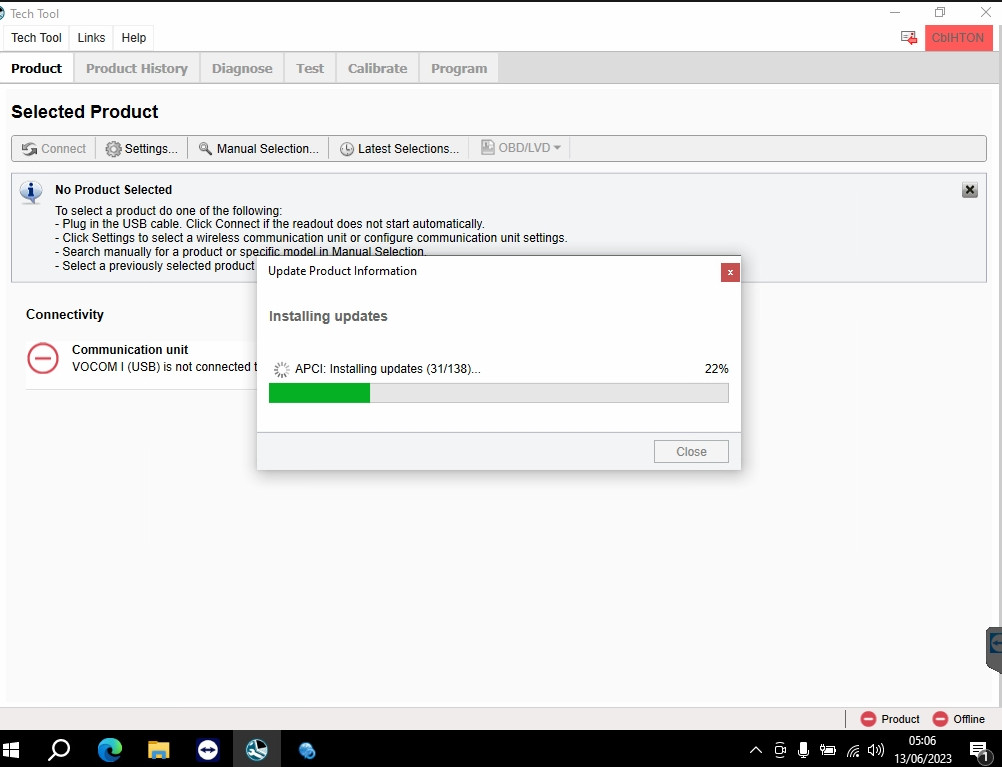Click the spinning loading icon beside APCI

pyautogui.click(x=281, y=369)
